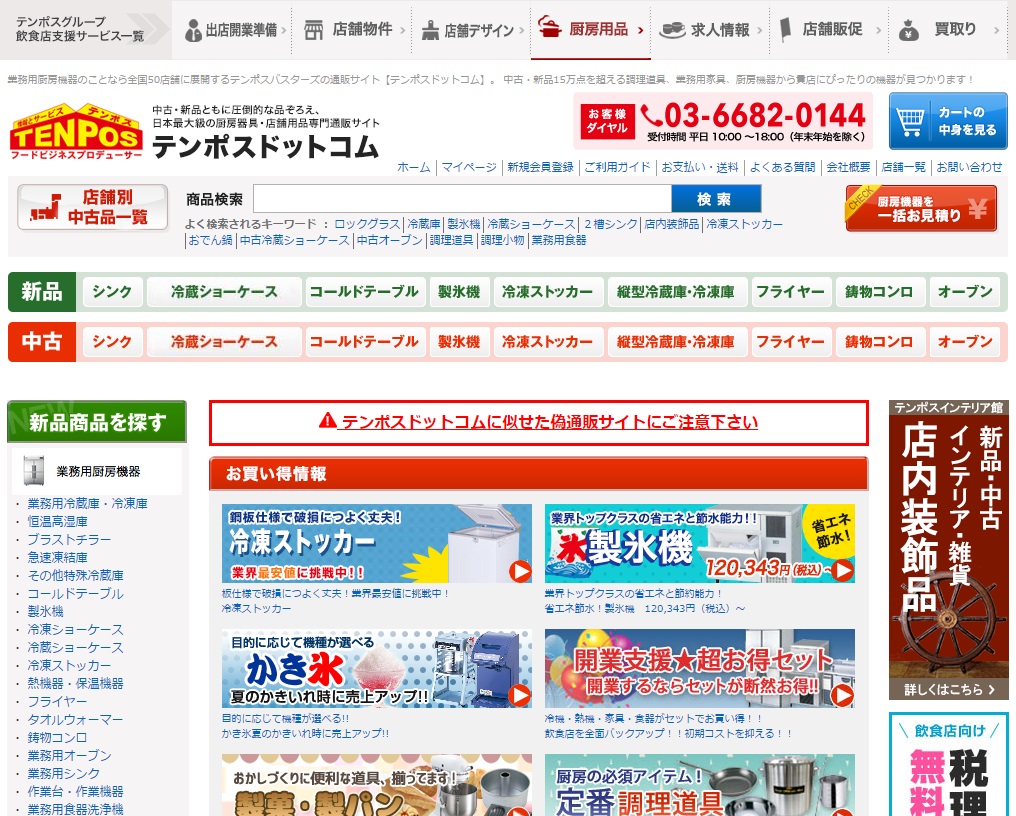This screenshot has width=1016, height=816.
Task: Click the 店内装飾品 keyword link
Action: [671, 224]
